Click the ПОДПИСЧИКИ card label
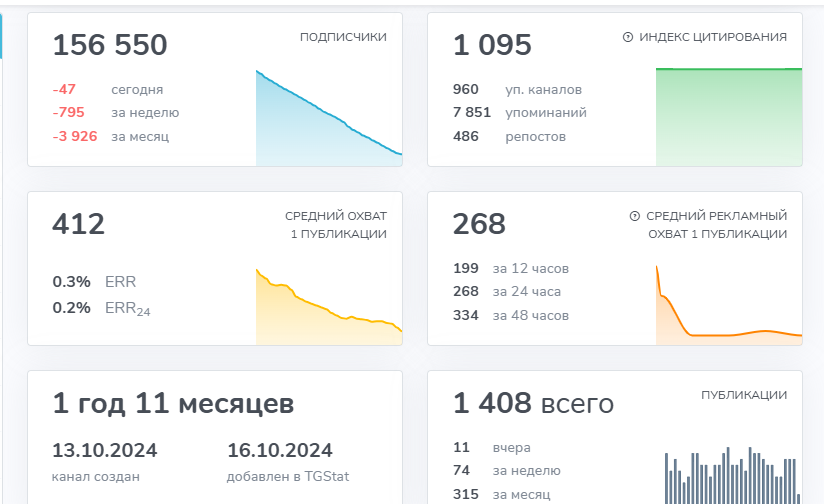 [x=343, y=37]
